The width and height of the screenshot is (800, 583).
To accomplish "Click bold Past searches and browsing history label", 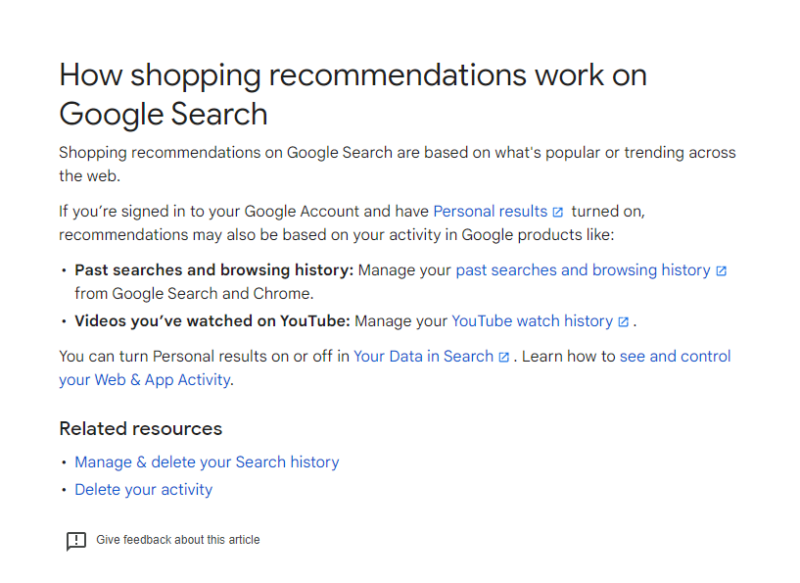I will (x=214, y=270).
